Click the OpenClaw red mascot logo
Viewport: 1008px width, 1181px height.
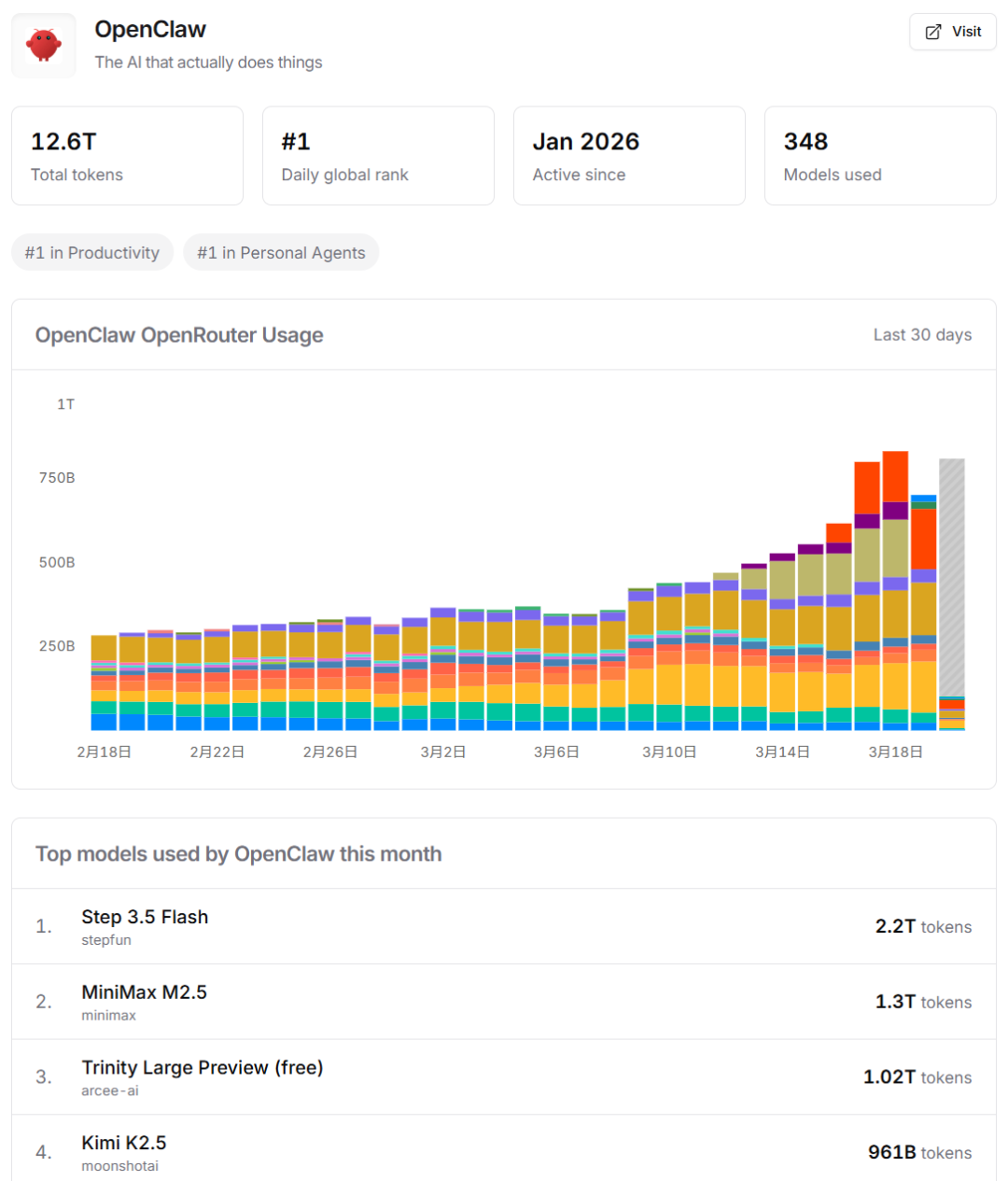click(x=44, y=45)
